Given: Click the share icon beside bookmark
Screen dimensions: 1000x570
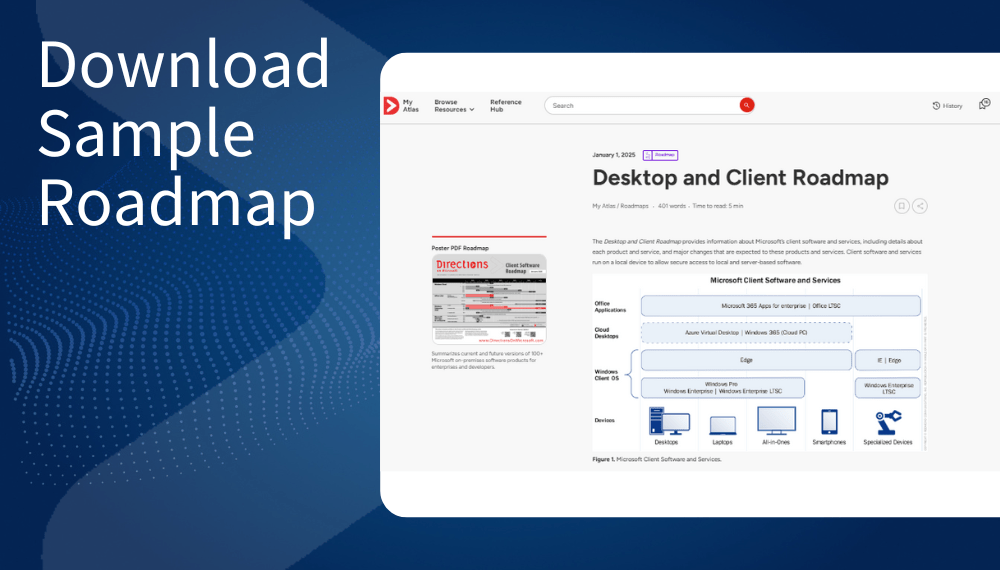Looking at the screenshot, I should pyautogui.click(x=919, y=206).
